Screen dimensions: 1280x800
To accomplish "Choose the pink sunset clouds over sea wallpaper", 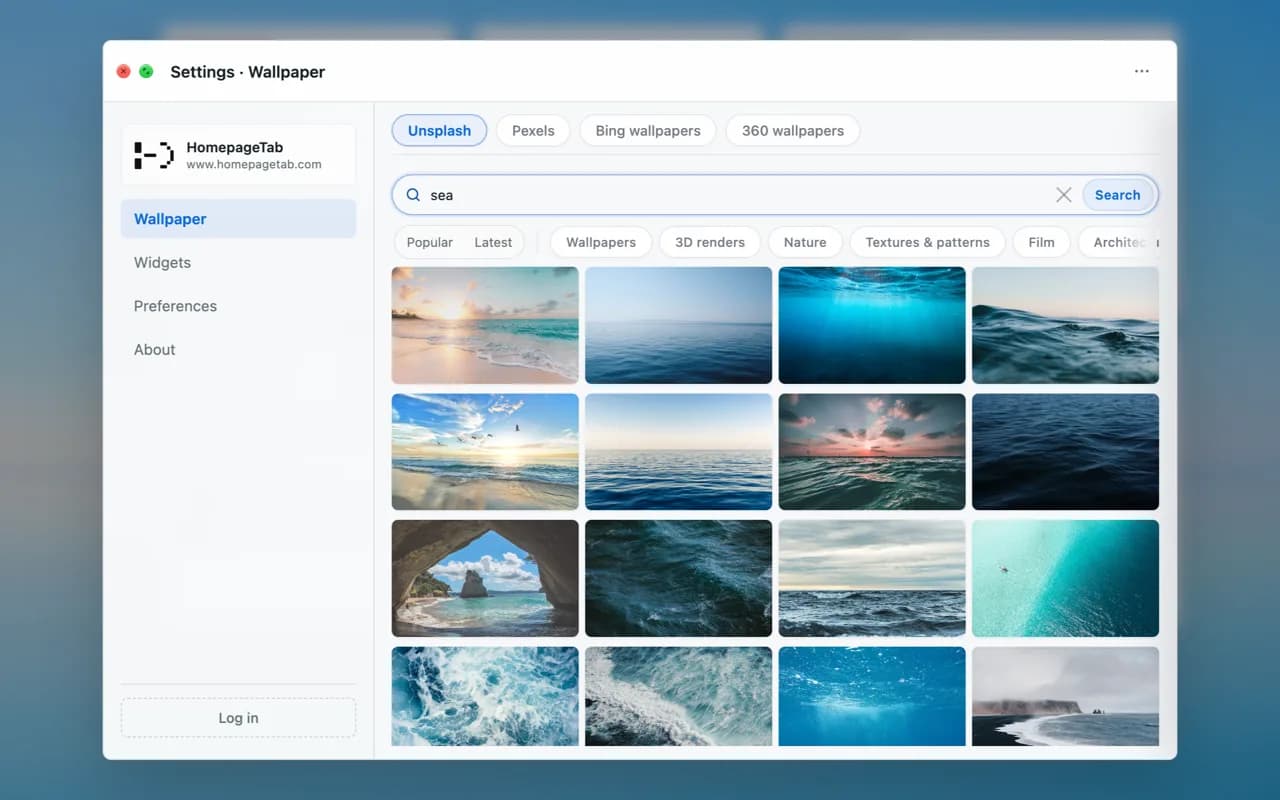I will 872,452.
